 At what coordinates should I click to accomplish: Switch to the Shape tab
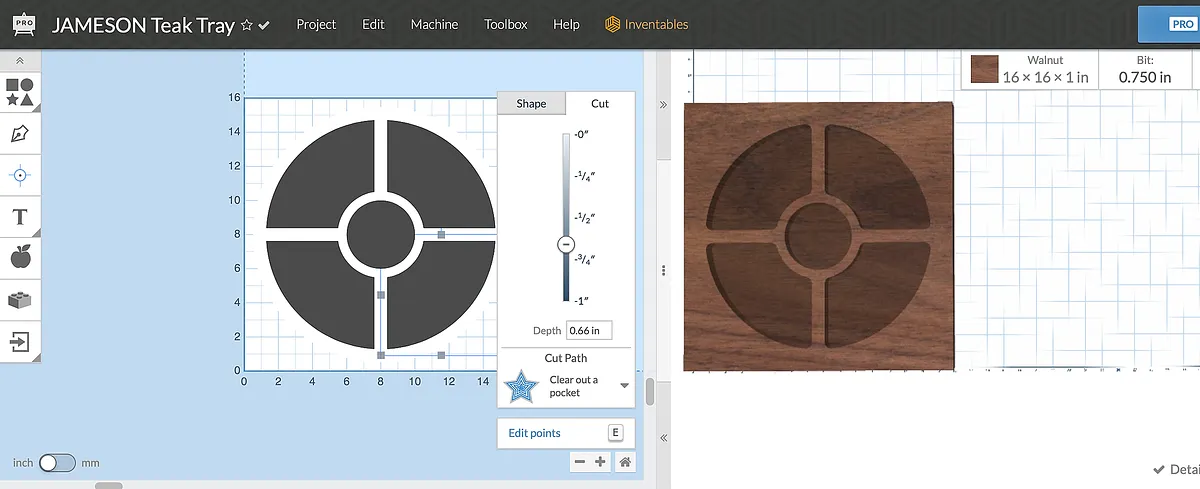pyautogui.click(x=531, y=103)
